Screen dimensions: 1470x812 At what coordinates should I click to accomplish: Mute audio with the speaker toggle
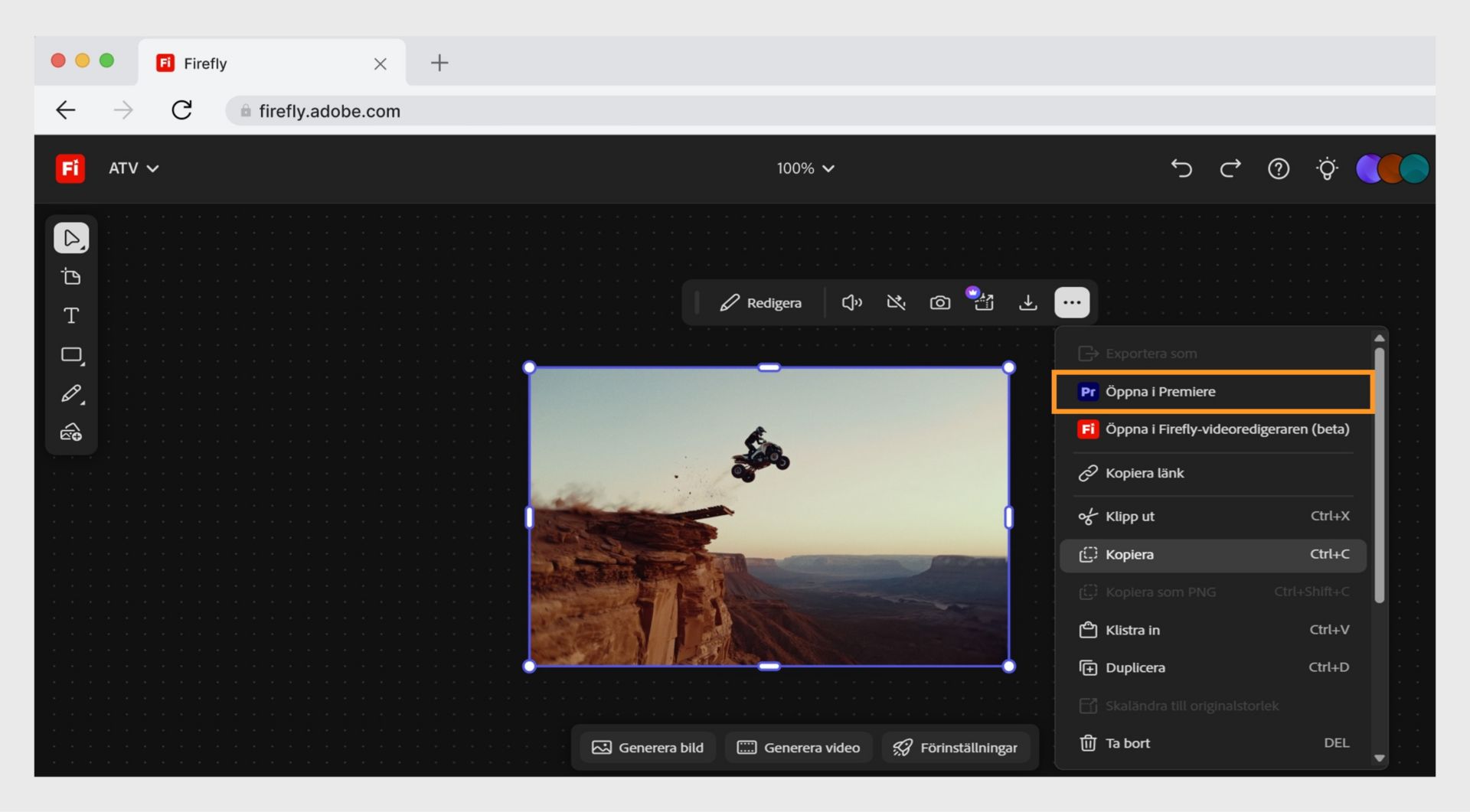point(851,302)
